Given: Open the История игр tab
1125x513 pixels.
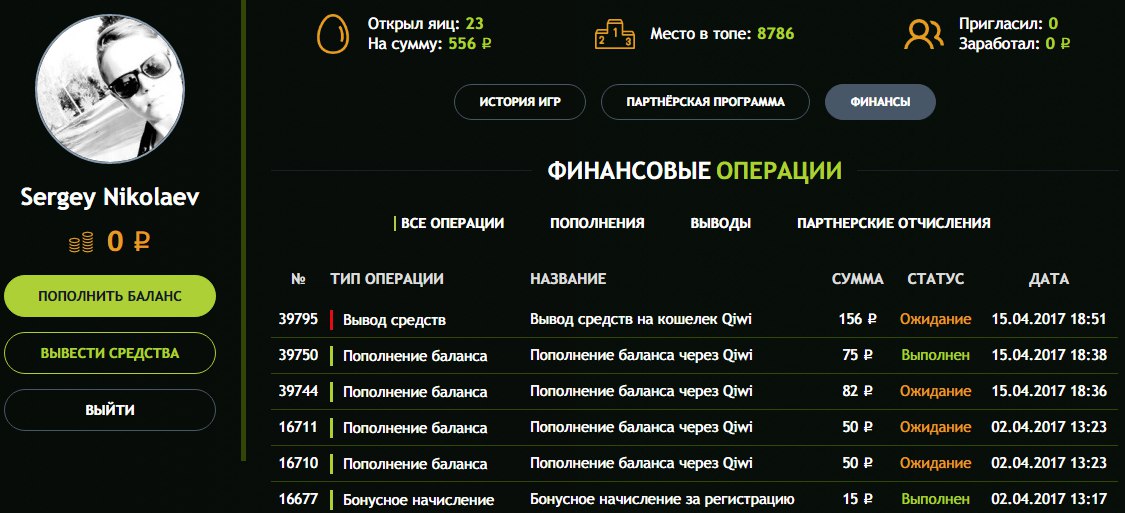Looking at the screenshot, I should 520,102.
